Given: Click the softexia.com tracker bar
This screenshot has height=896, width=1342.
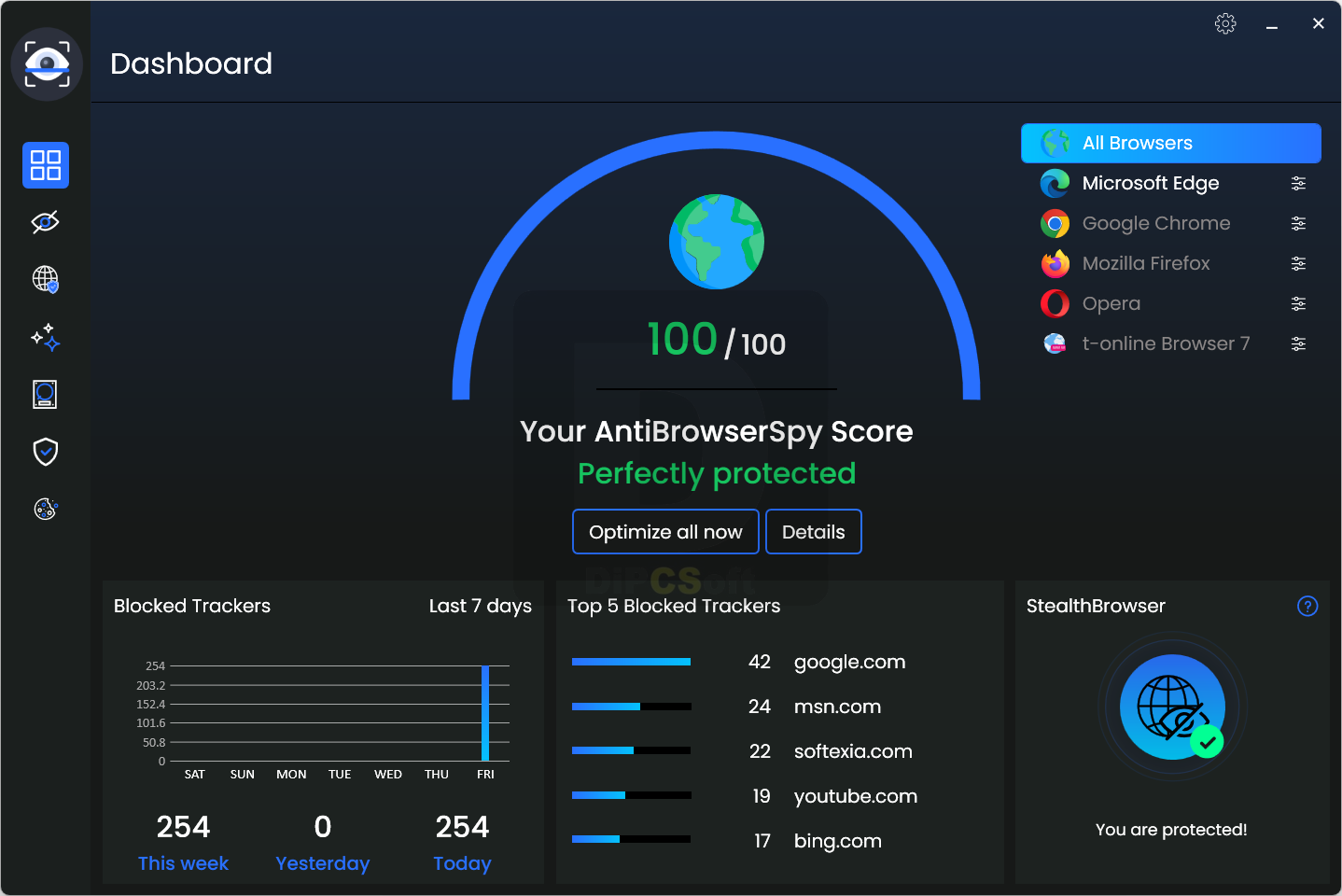Looking at the screenshot, I should (x=631, y=750).
